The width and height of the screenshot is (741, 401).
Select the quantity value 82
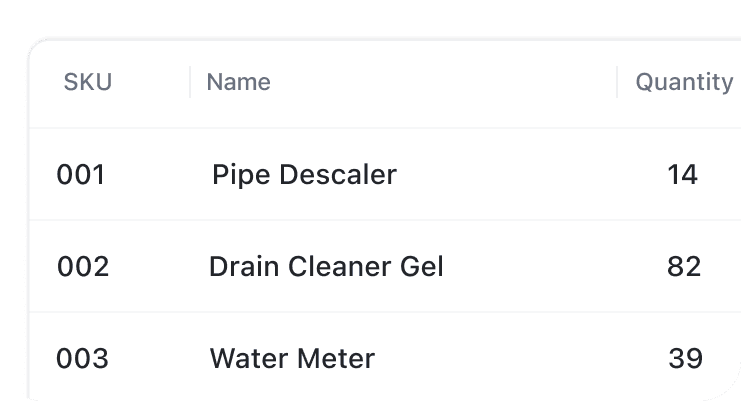tap(684, 267)
